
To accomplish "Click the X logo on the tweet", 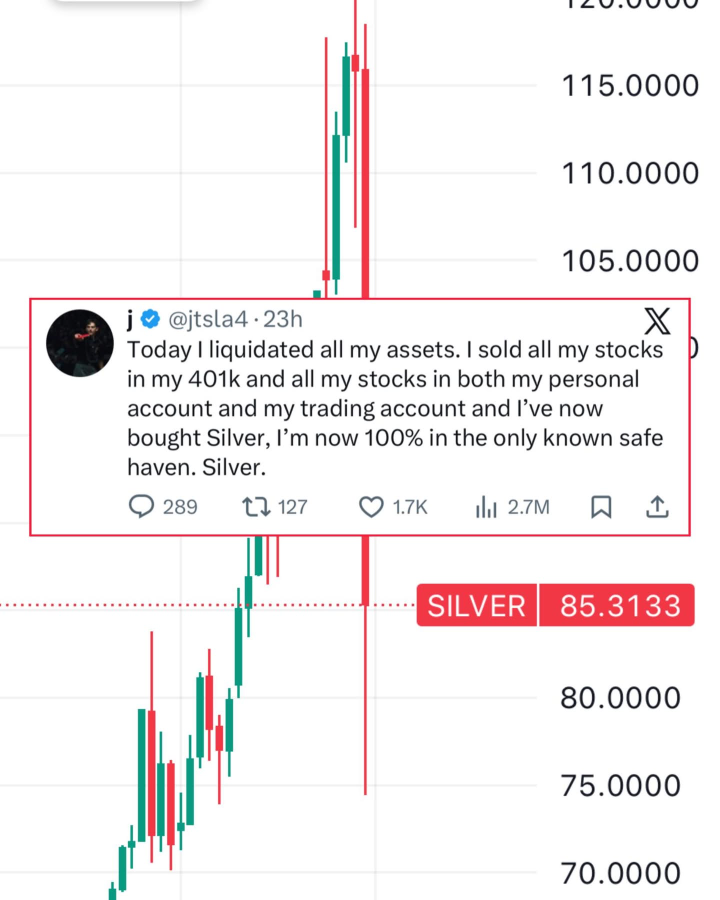I will coord(657,321).
